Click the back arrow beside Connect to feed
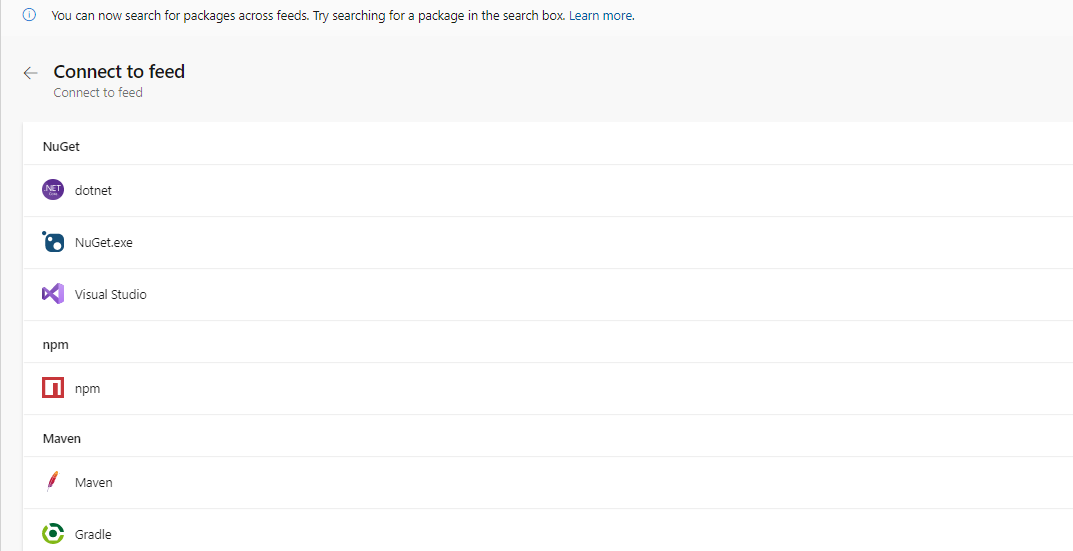The height and width of the screenshot is (551, 1073). 30,73
